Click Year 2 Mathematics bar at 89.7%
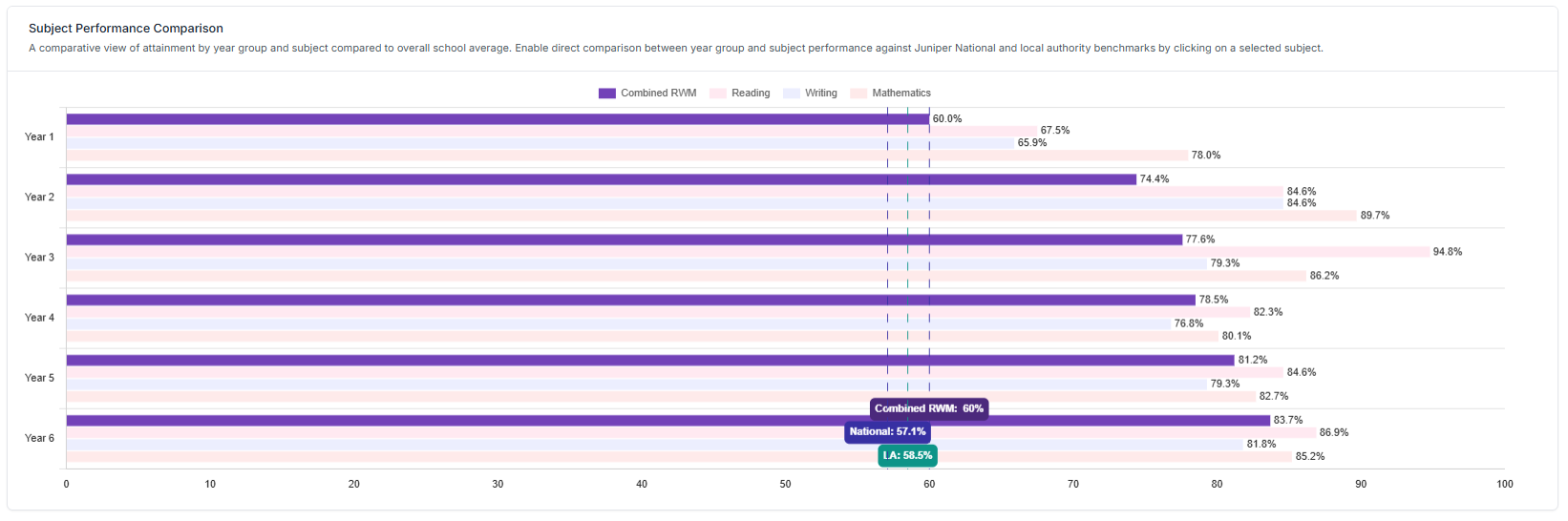Image resolution: width=1568 pixels, height=521 pixels. coord(710,216)
